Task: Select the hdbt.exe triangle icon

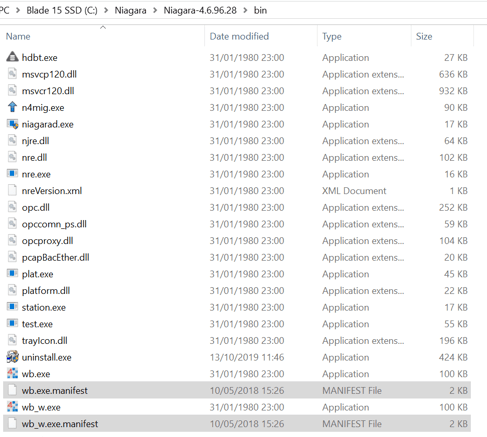Action: point(12,57)
